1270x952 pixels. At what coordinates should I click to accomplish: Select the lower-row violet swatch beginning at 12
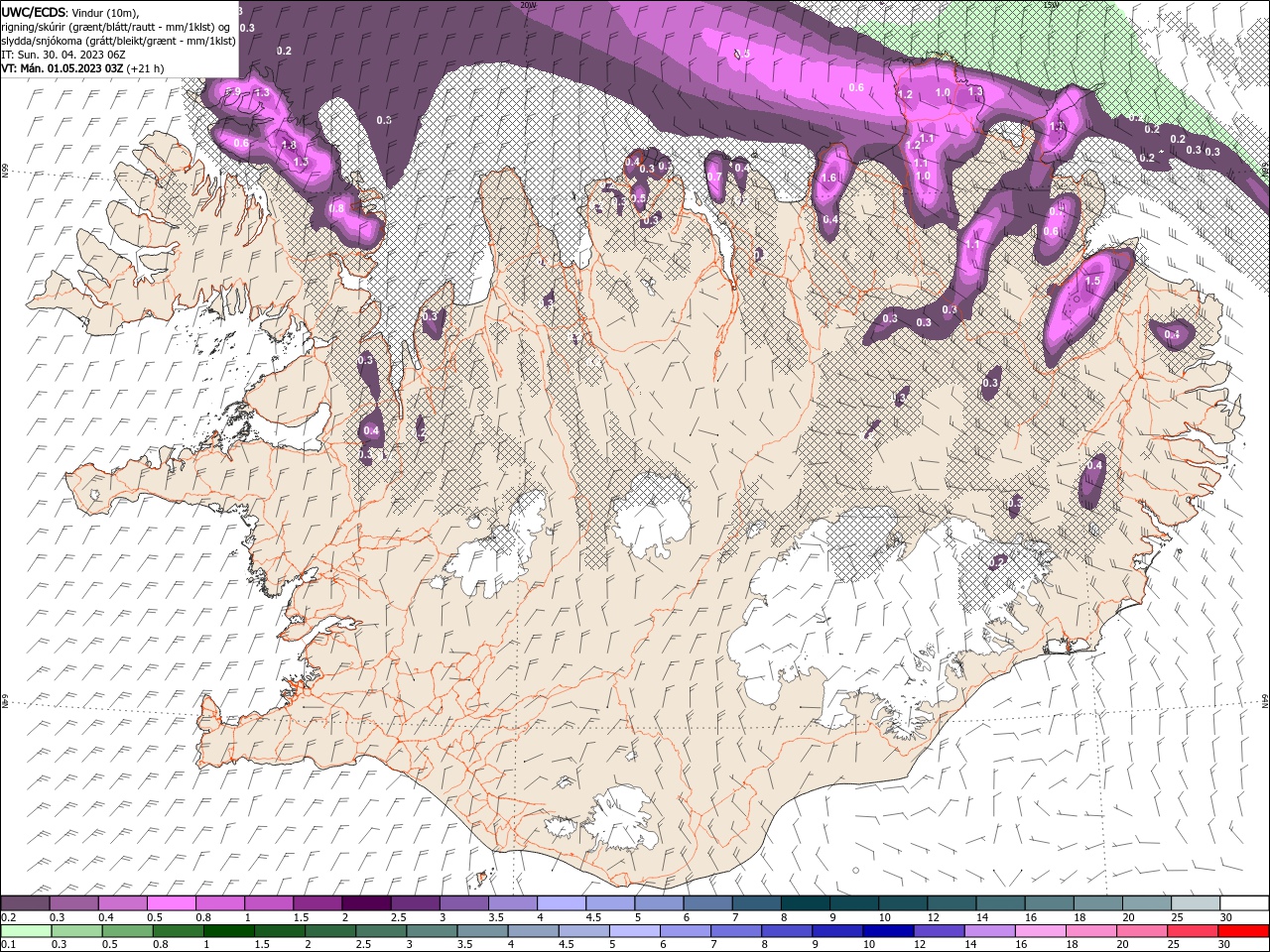939,931
